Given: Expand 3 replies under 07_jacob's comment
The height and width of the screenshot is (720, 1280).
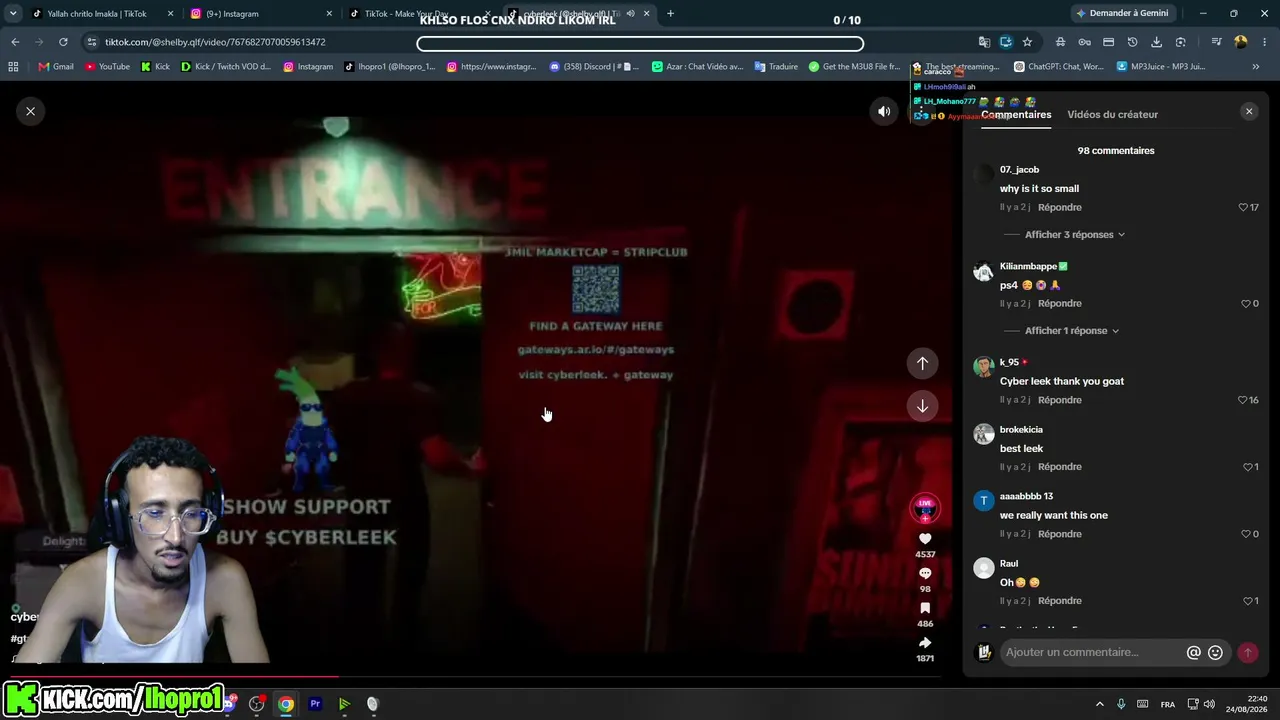Looking at the screenshot, I should coord(1075,234).
